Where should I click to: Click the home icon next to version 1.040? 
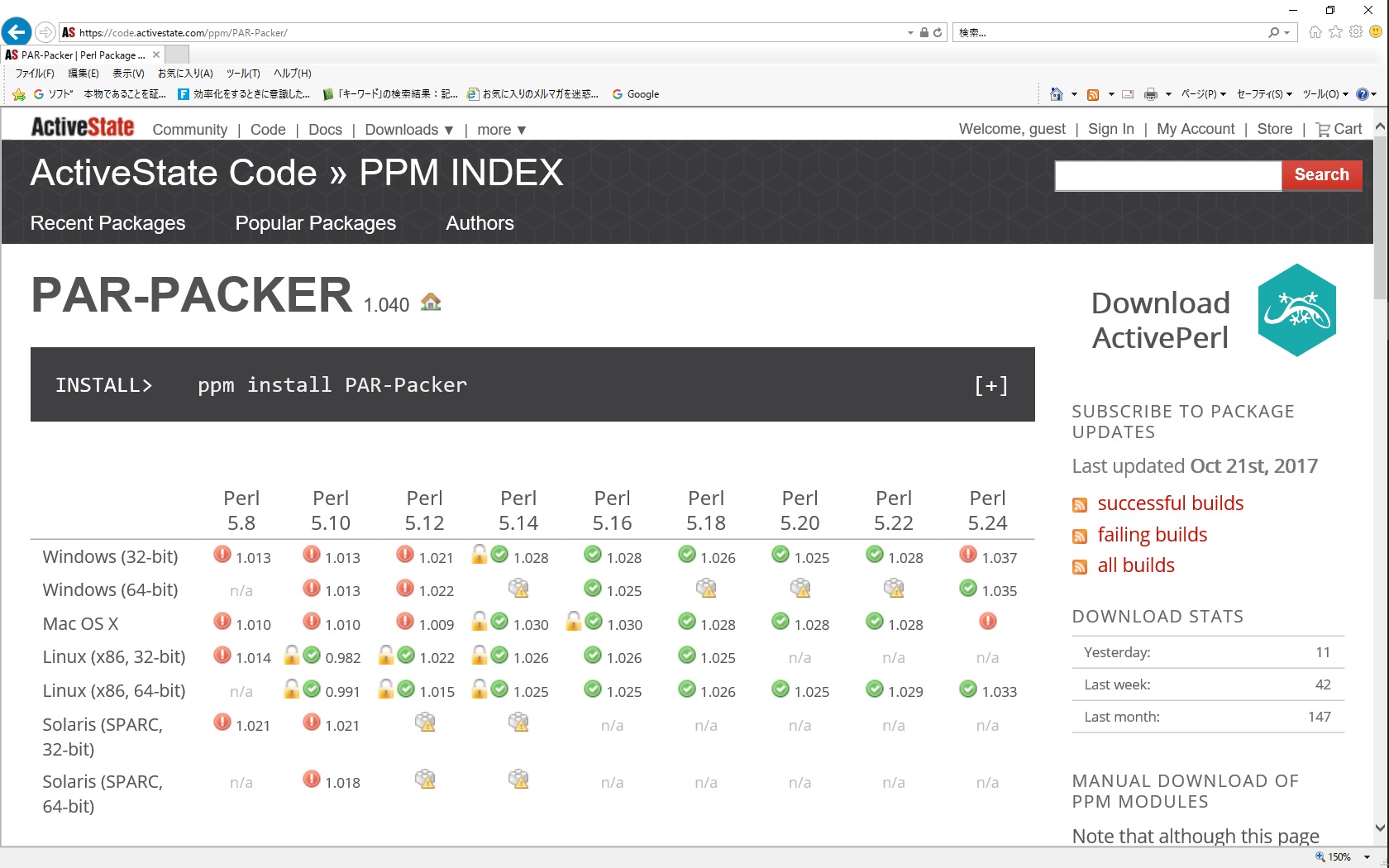[431, 302]
